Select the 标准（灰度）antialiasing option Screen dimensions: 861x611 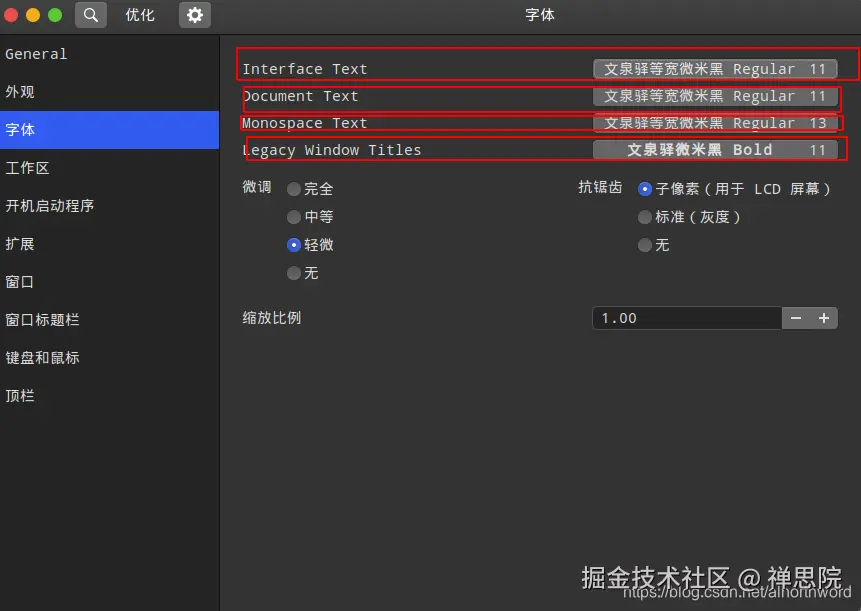pos(645,217)
